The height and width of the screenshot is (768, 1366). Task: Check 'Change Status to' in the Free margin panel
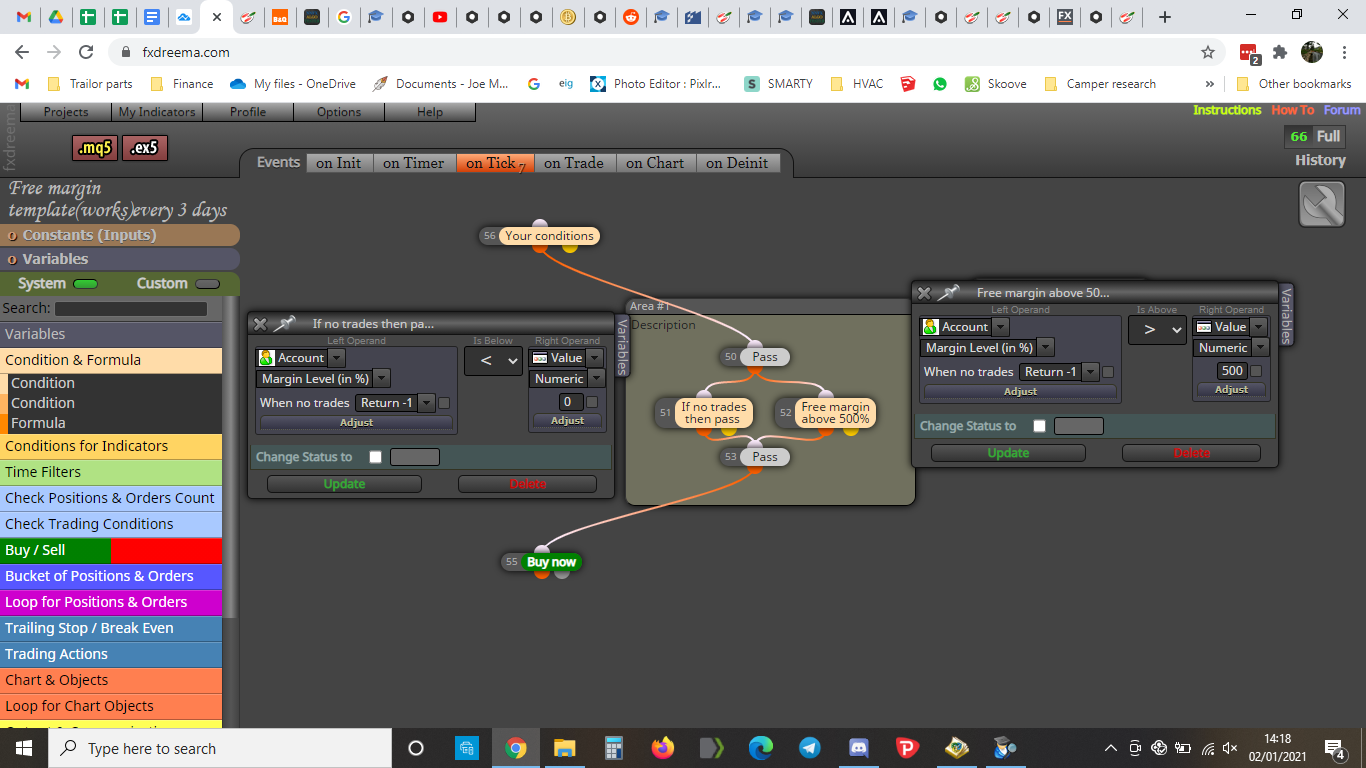click(x=1039, y=426)
